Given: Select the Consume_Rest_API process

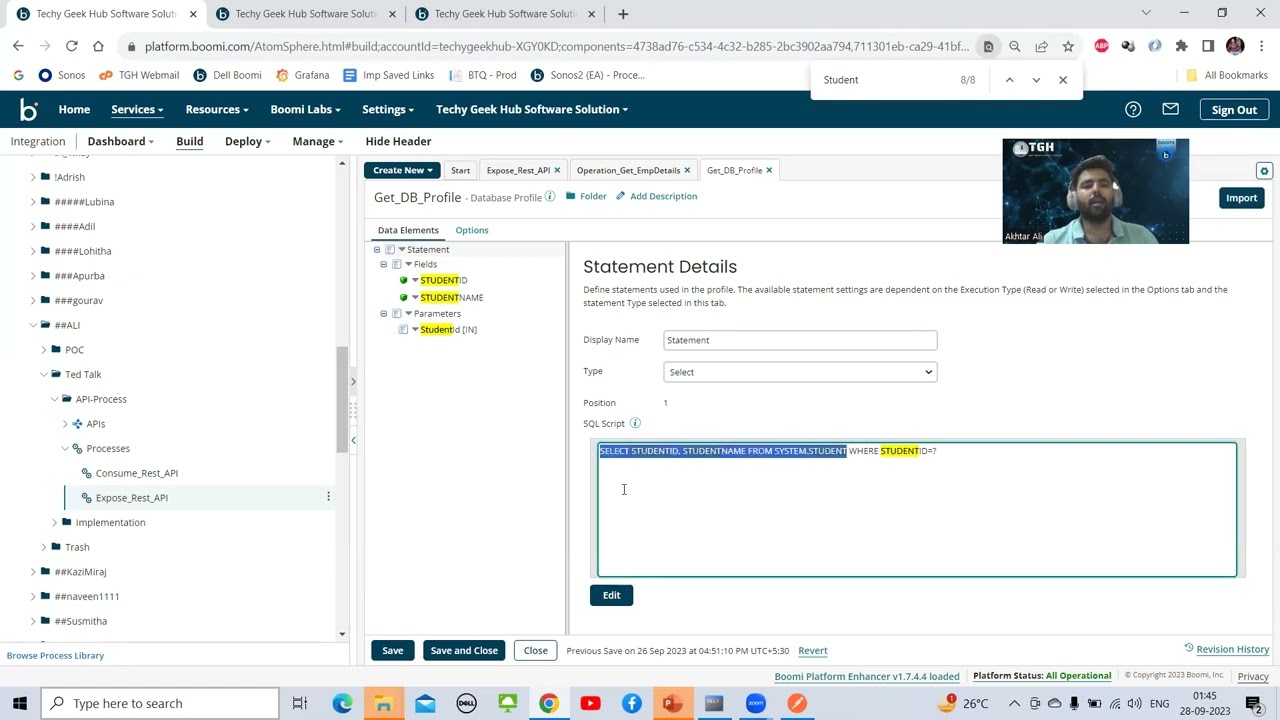Looking at the screenshot, I should [x=137, y=473].
